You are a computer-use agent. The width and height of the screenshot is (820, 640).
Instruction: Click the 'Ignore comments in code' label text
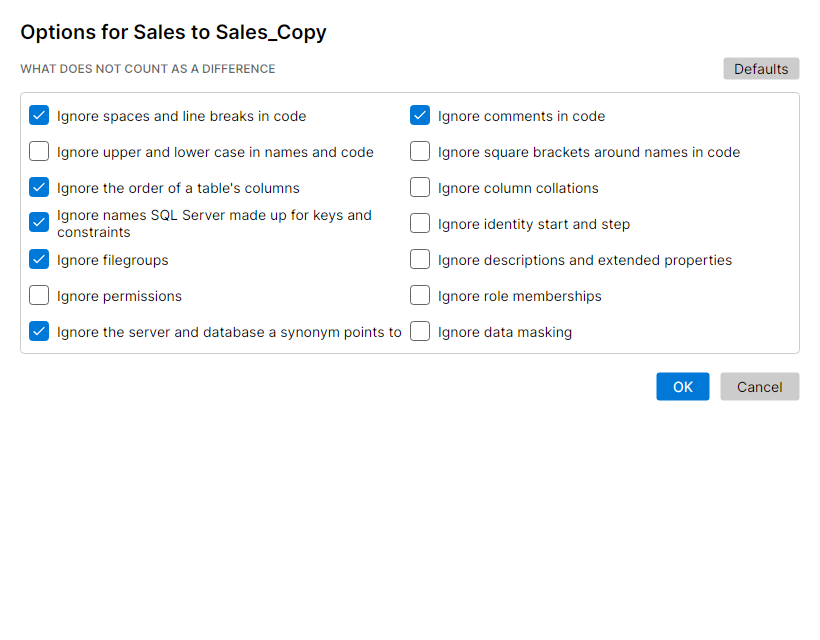521,116
